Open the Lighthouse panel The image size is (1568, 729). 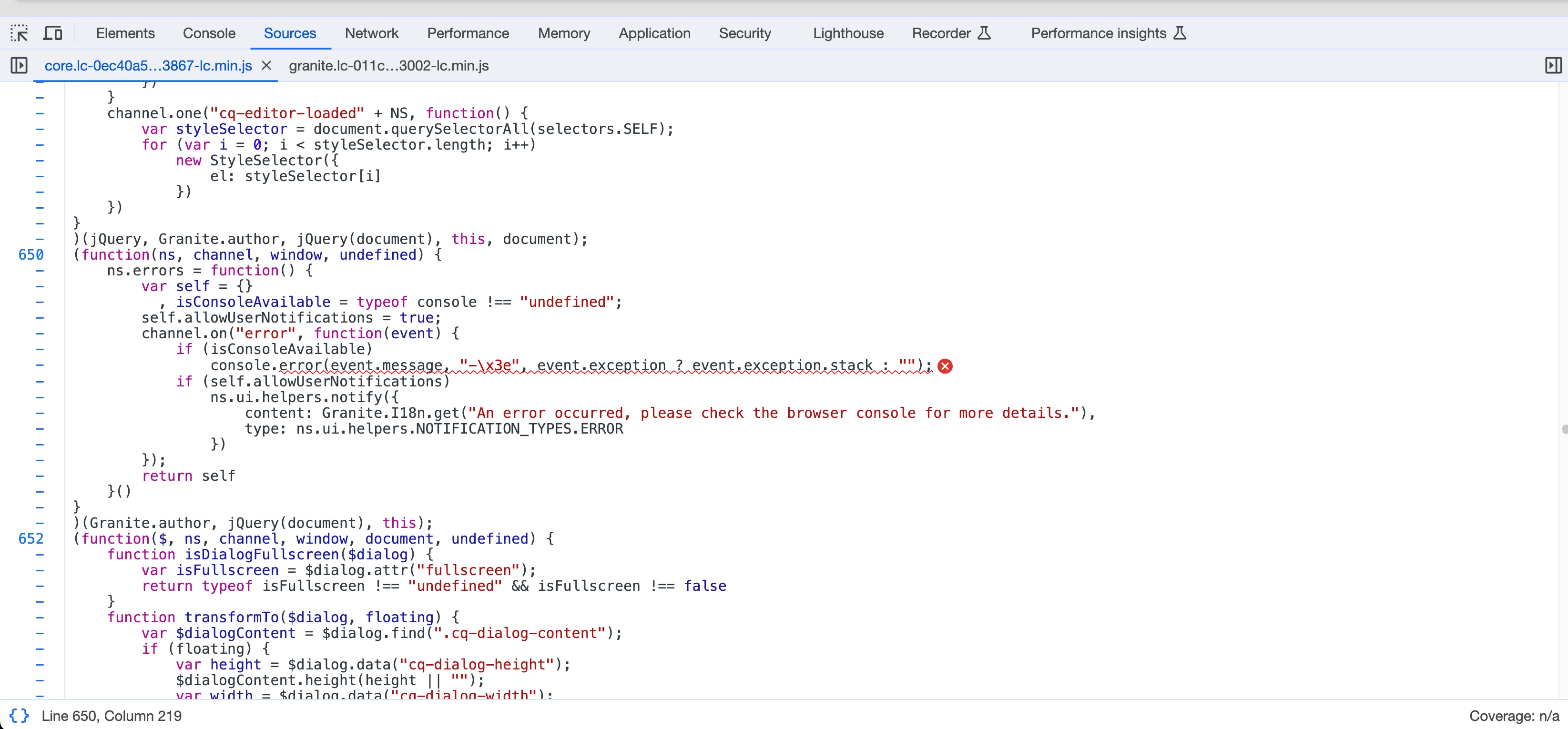[848, 33]
